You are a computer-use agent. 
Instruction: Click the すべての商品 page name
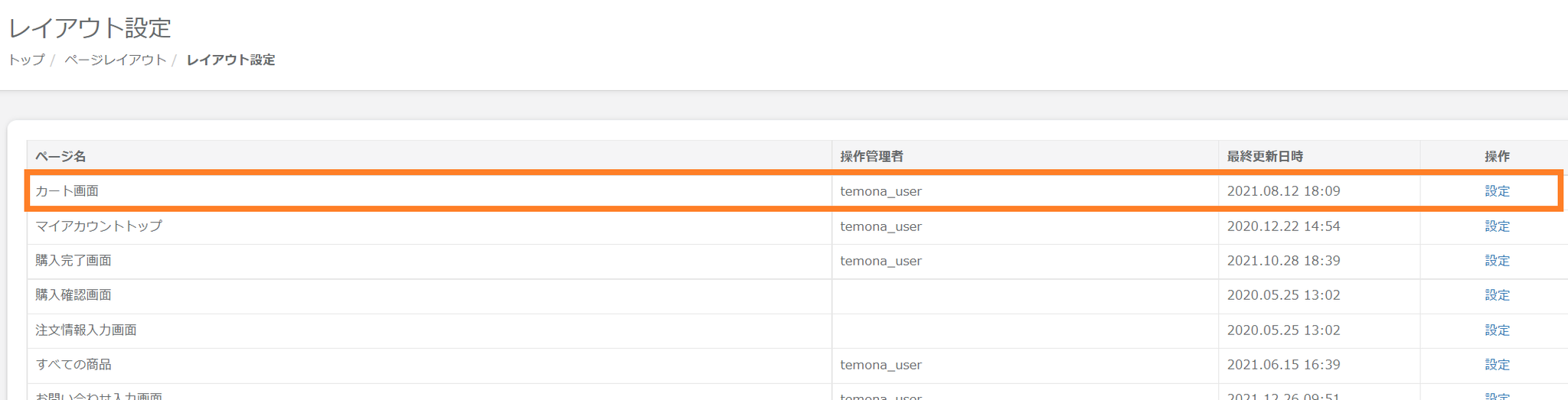point(73,365)
